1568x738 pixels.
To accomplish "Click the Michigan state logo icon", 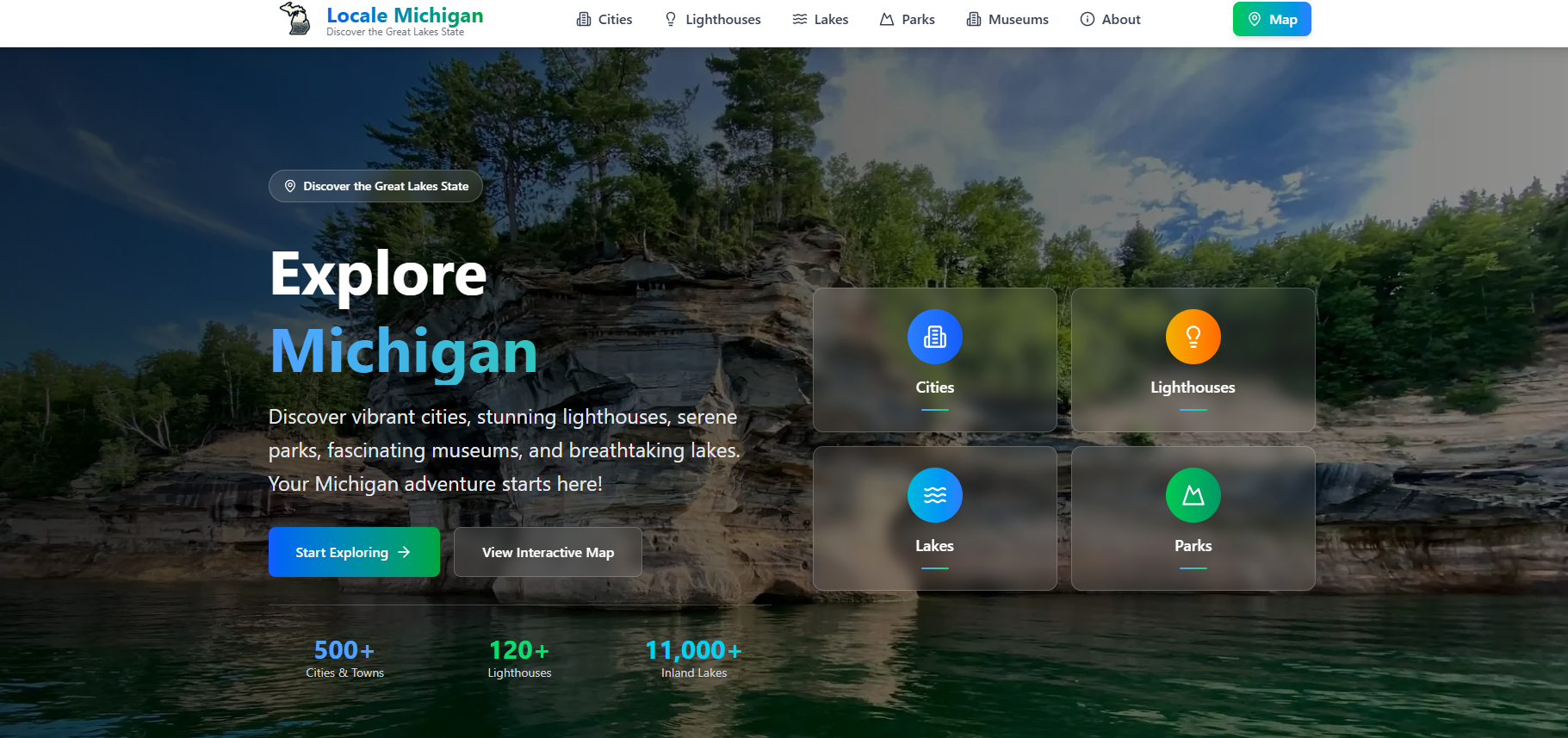I will (295, 19).
